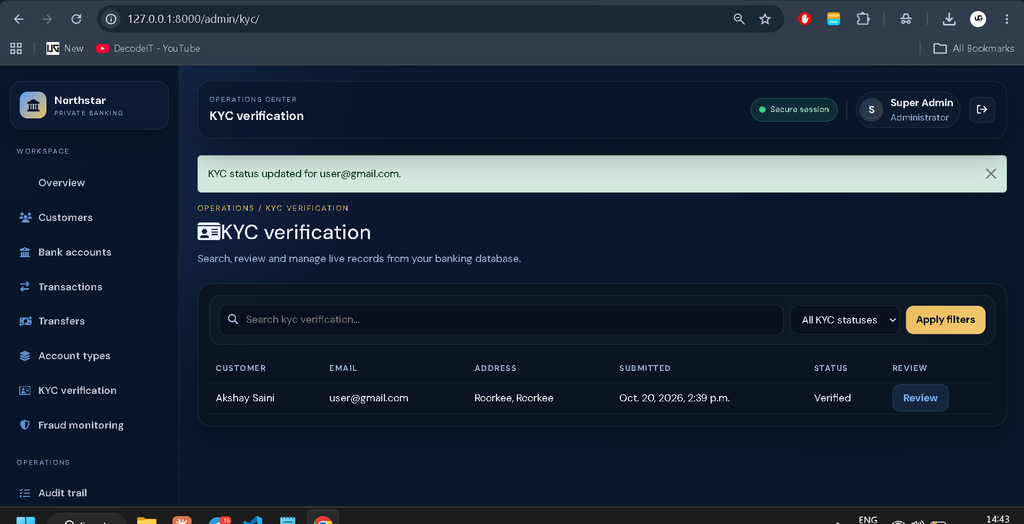Reload the current KYC admin page
This screenshot has width=1024, height=524.
(76, 19)
